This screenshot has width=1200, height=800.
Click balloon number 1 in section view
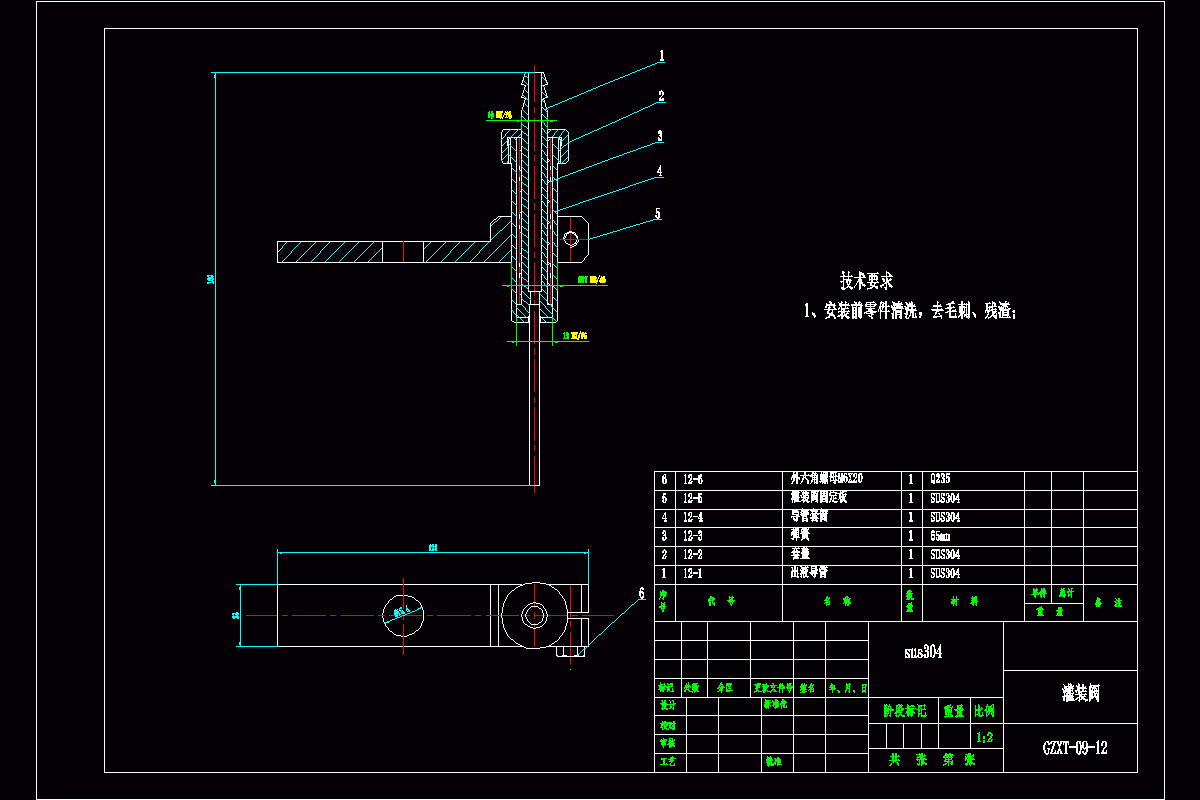[x=661, y=57]
